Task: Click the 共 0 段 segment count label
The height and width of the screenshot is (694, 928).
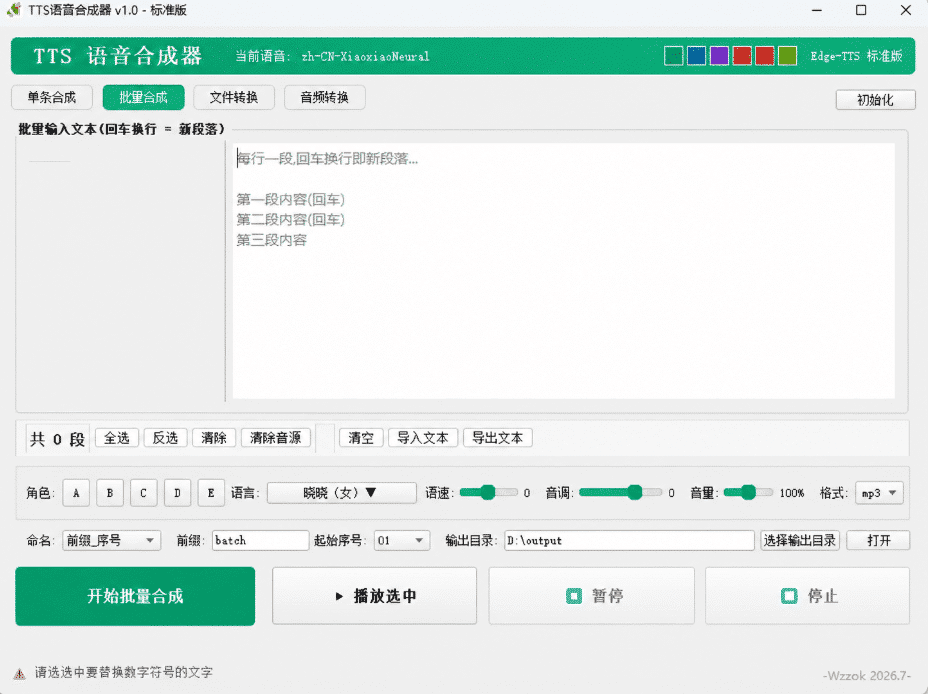Action: pos(57,439)
